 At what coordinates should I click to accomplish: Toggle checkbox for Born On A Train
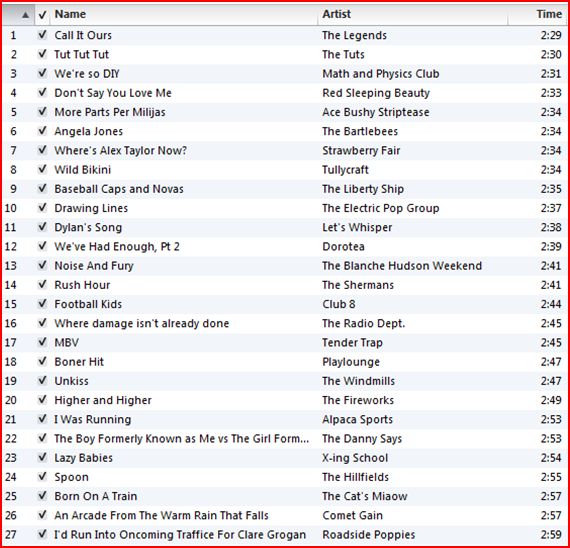point(43,496)
